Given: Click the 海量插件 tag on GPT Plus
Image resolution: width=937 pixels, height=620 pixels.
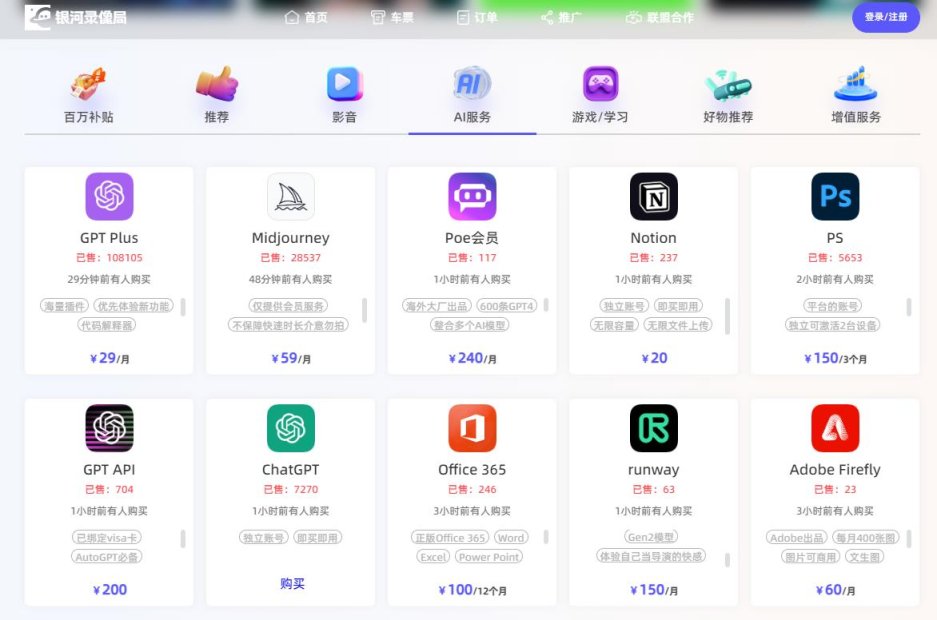Looking at the screenshot, I should click(65, 306).
